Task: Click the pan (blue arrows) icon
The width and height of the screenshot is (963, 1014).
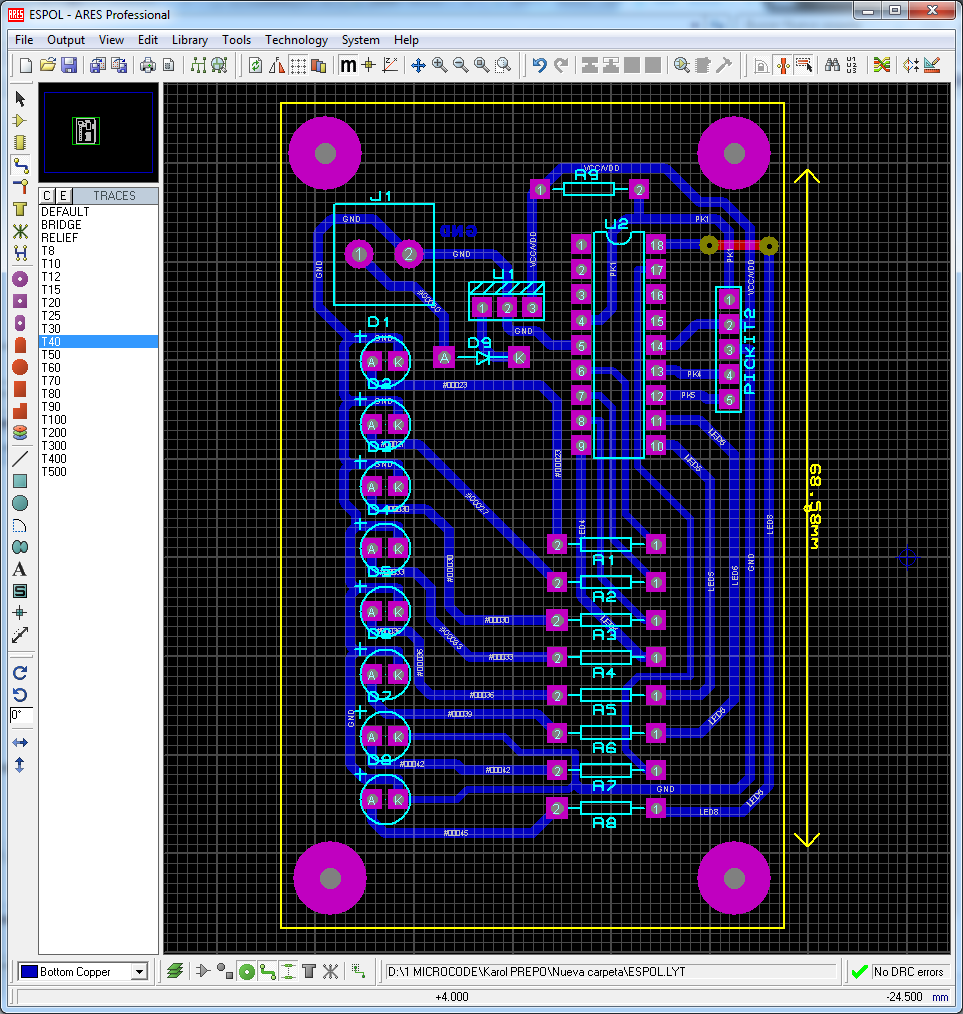Action: (418, 65)
